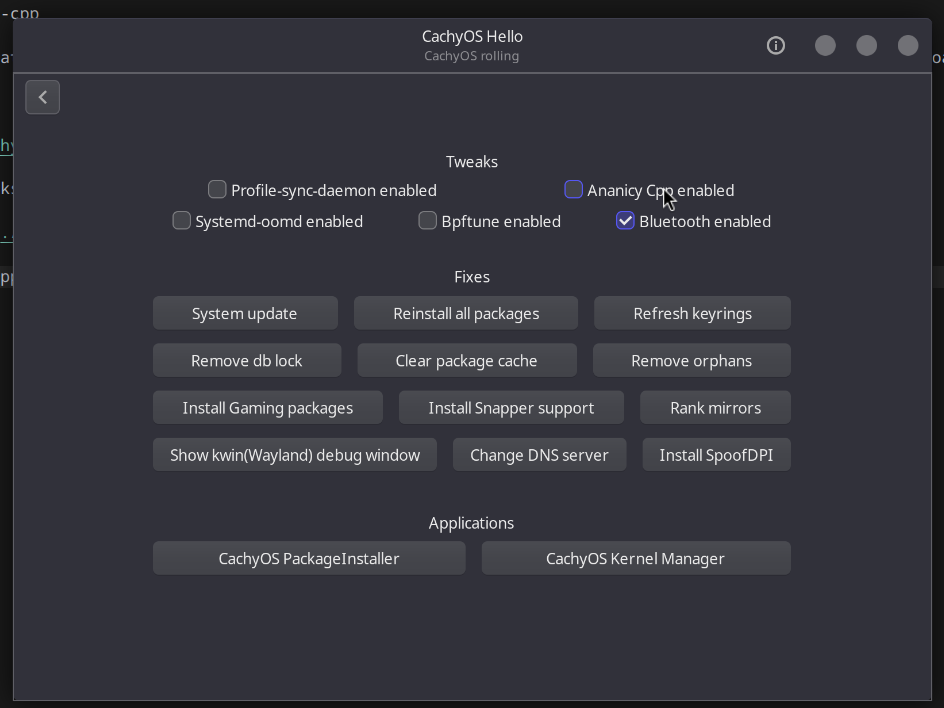Click Reinstall all packages
The width and height of the screenshot is (944, 708).
[466, 313]
